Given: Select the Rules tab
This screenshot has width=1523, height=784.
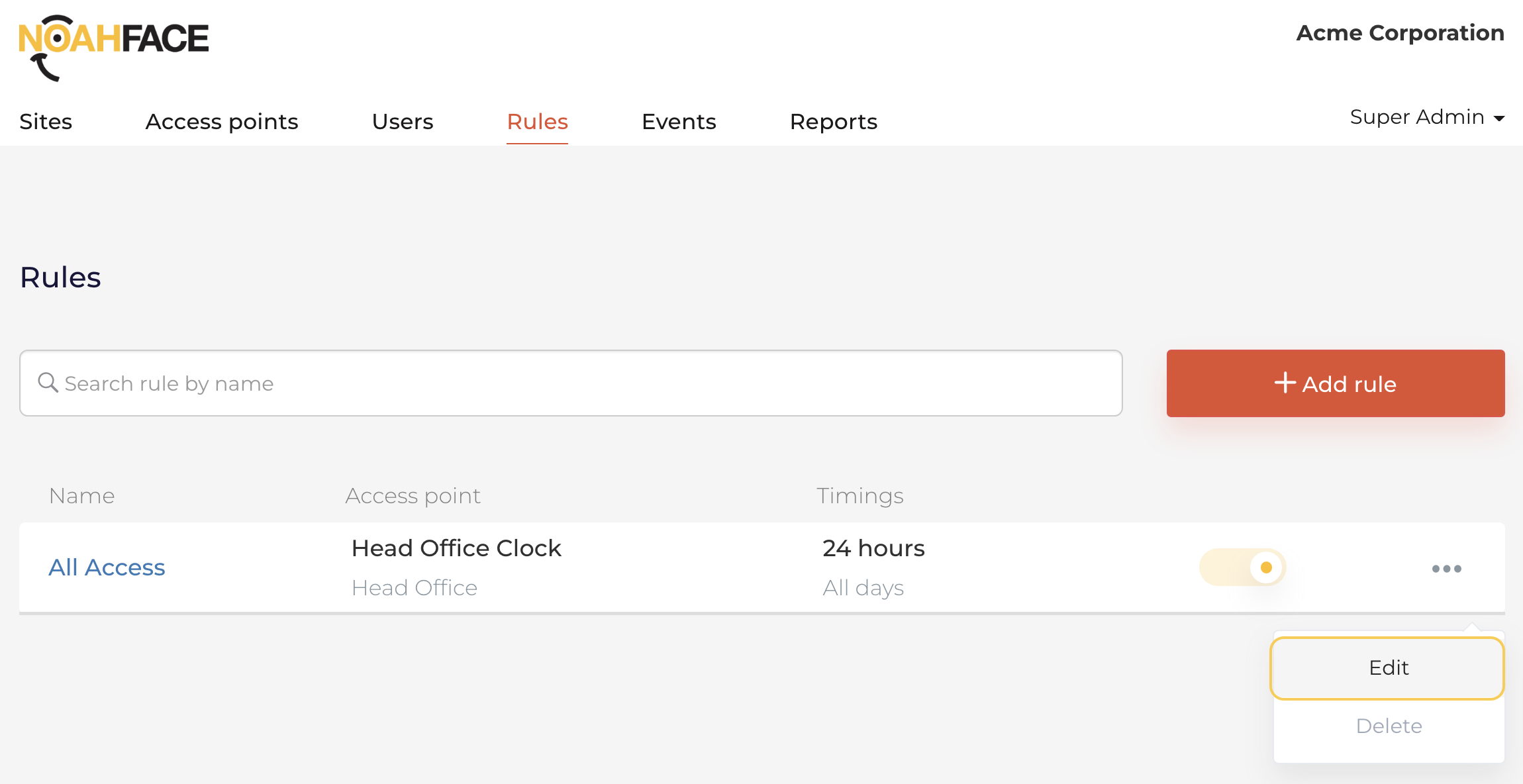Looking at the screenshot, I should [537, 122].
